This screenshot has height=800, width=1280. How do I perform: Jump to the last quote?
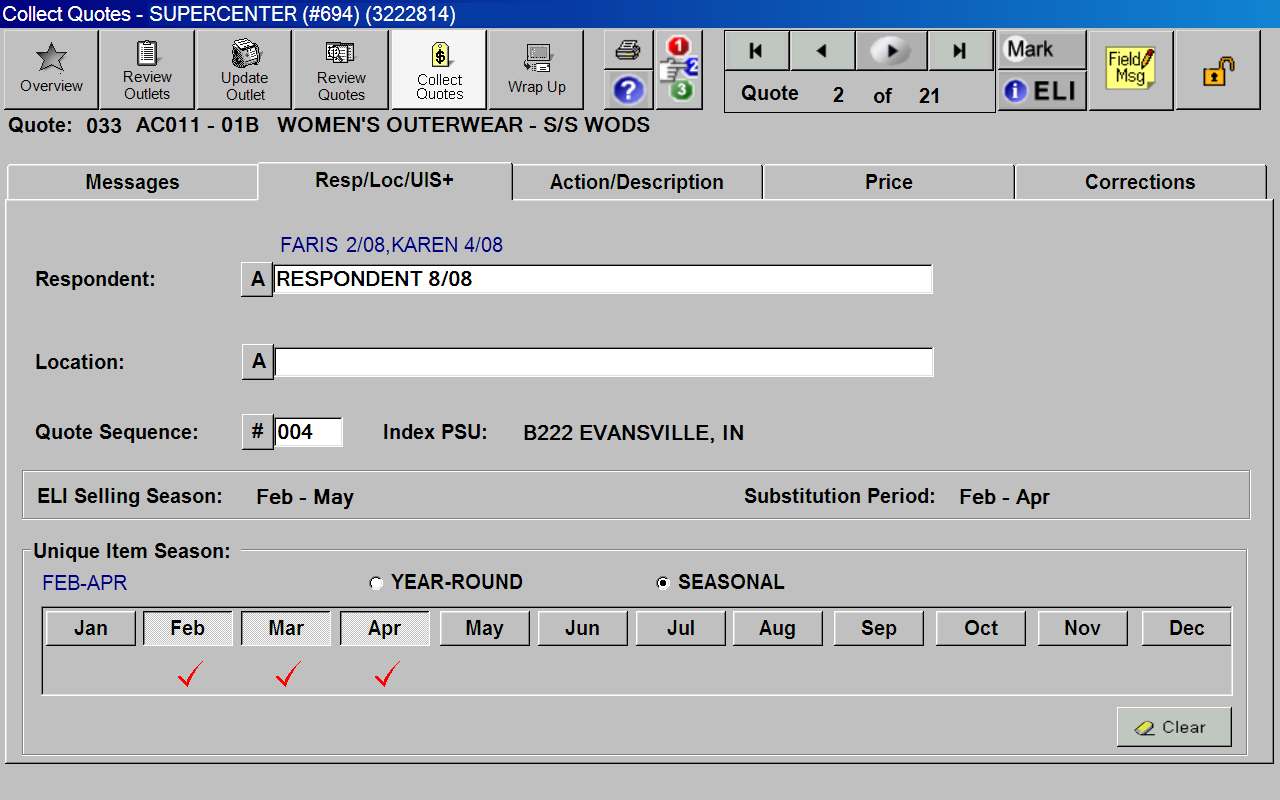pyautogui.click(x=960, y=51)
